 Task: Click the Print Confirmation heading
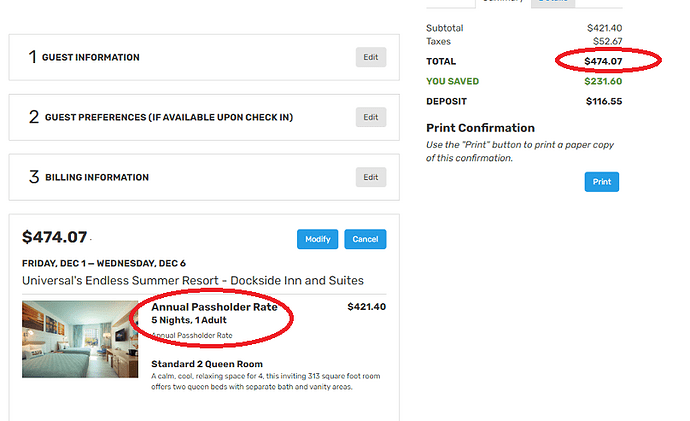click(x=480, y=128)
